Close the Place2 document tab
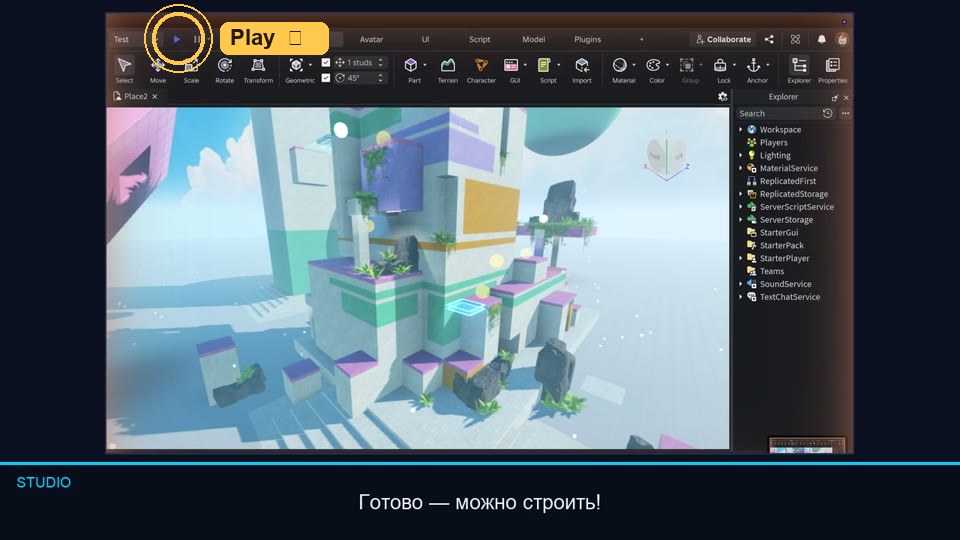 (x=155, y=97)
